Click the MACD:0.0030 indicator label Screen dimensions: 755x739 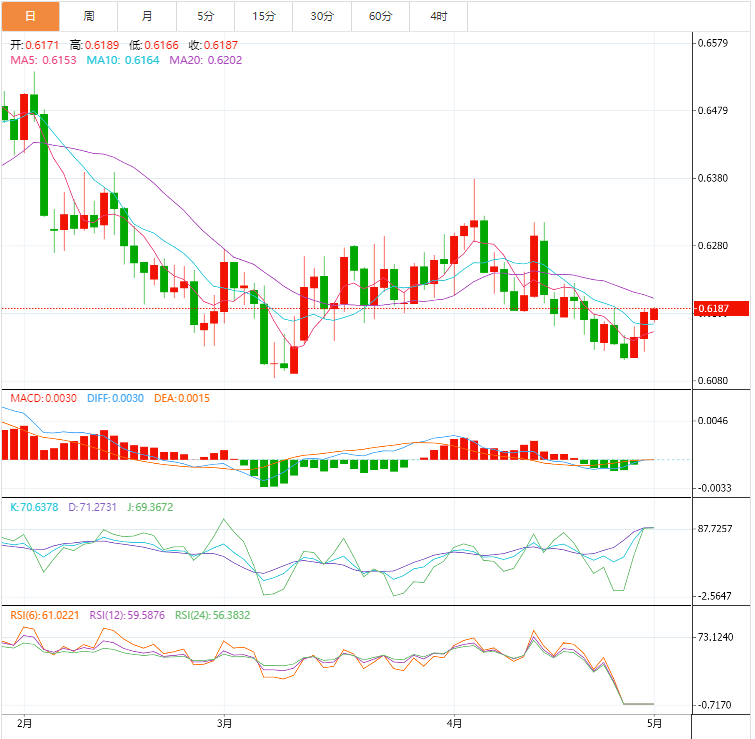(x=43, y=398)
